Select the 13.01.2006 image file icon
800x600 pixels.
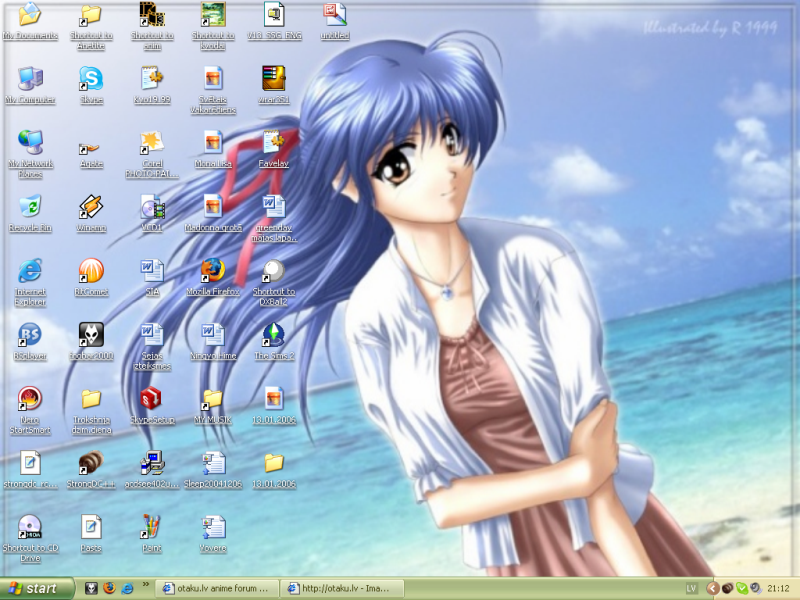click(274, 406)
